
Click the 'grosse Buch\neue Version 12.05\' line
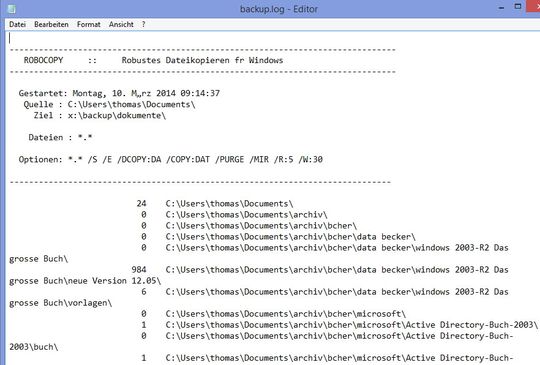(85, 281)
